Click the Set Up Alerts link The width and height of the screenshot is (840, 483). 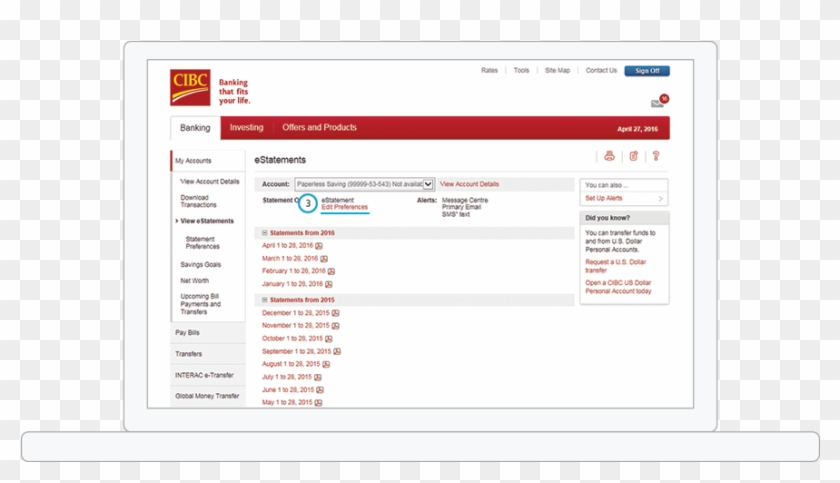coord(604,198)
